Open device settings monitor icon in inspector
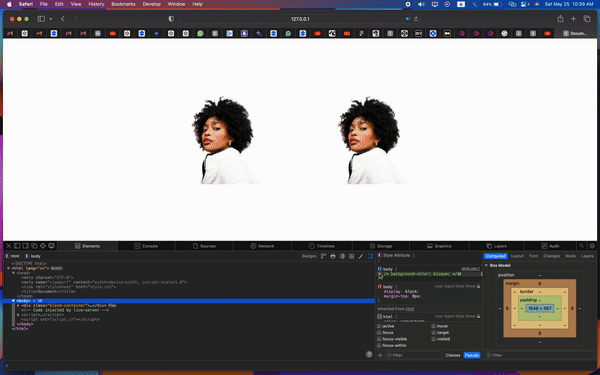Viewport: 600px width, 375px height. click(51, 246)
